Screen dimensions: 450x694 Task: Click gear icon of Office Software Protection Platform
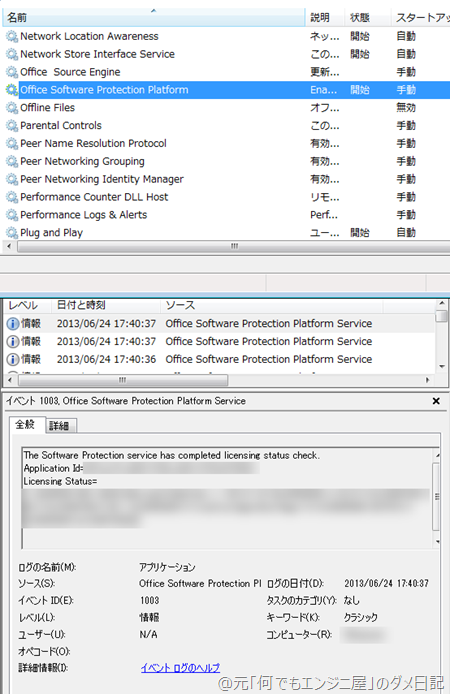[12, 90]
